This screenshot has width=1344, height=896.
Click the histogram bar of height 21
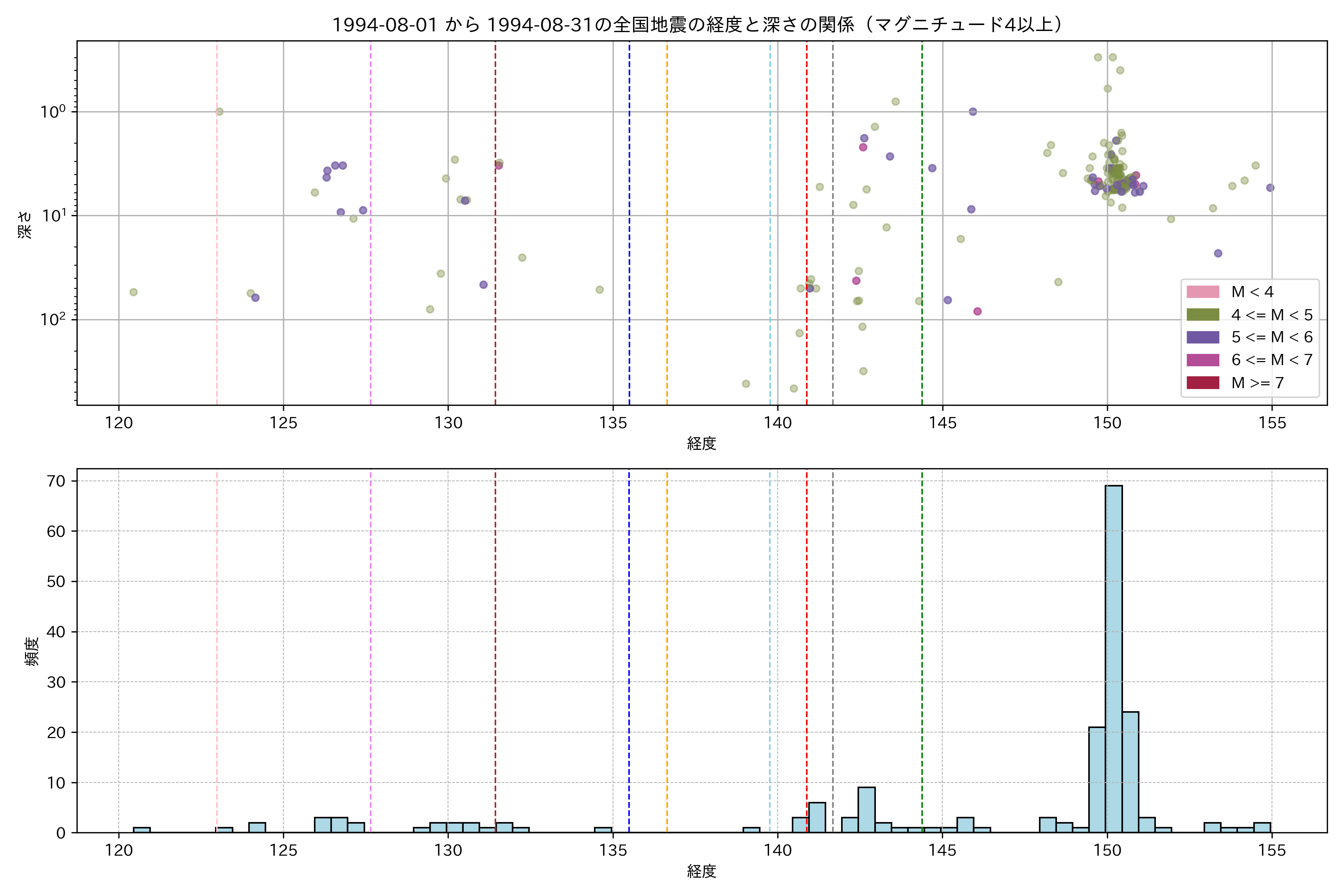(x=1096, y=780)
